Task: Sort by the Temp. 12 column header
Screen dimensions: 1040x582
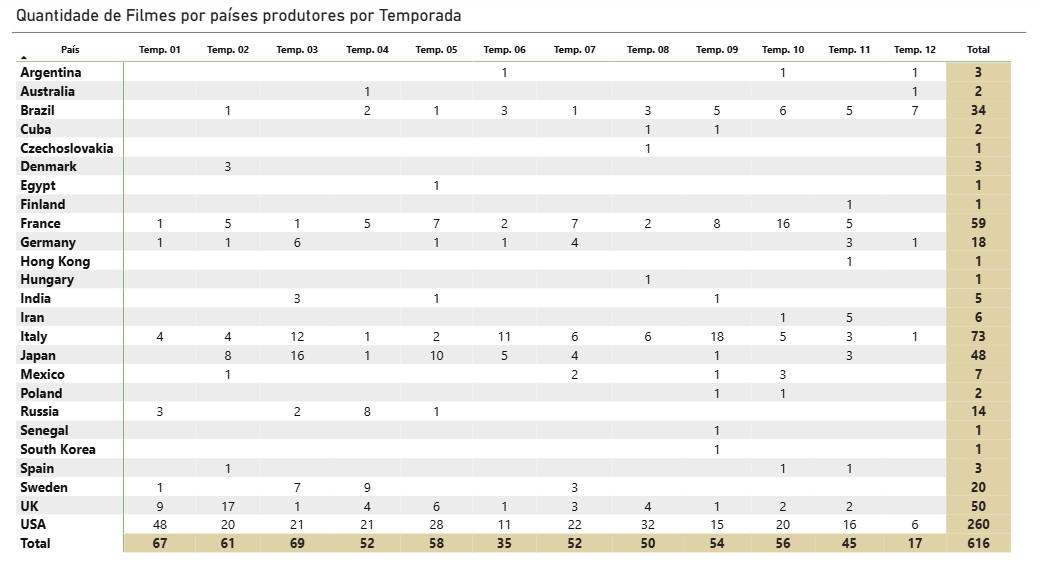Action: [915, 50]
